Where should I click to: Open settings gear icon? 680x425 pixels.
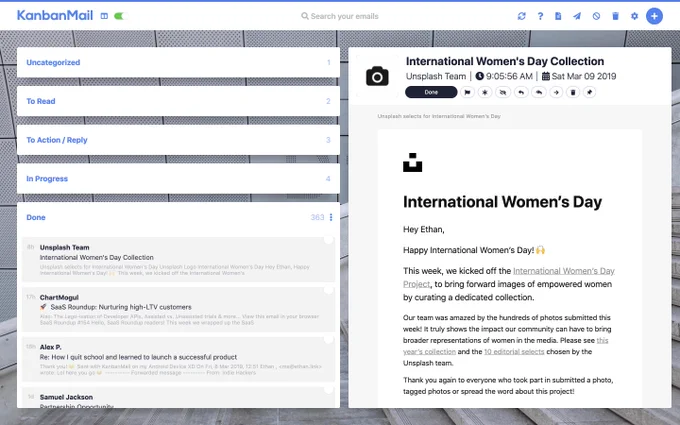pos(634,16)
